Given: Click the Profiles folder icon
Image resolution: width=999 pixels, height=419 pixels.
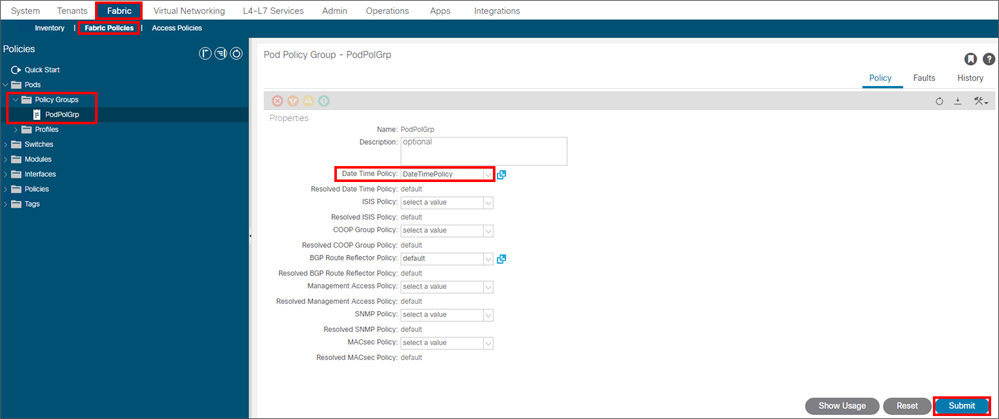Looking at the screenshot, I should 27,129.
